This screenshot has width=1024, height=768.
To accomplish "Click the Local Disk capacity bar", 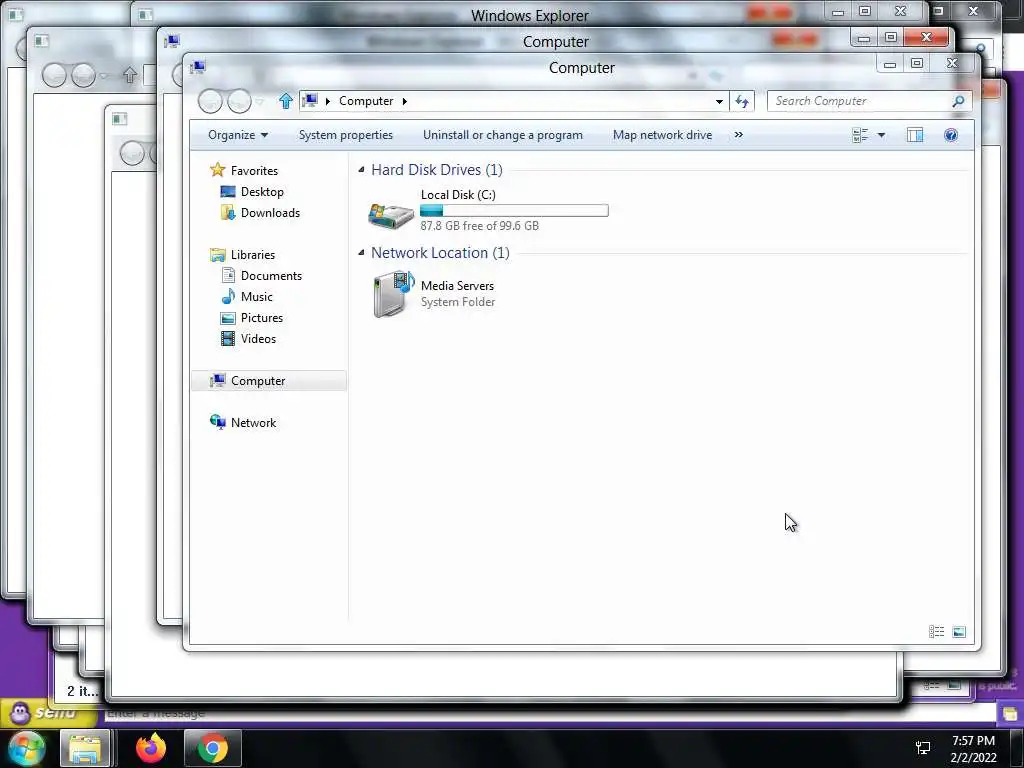I will click(x=514, y=210).
